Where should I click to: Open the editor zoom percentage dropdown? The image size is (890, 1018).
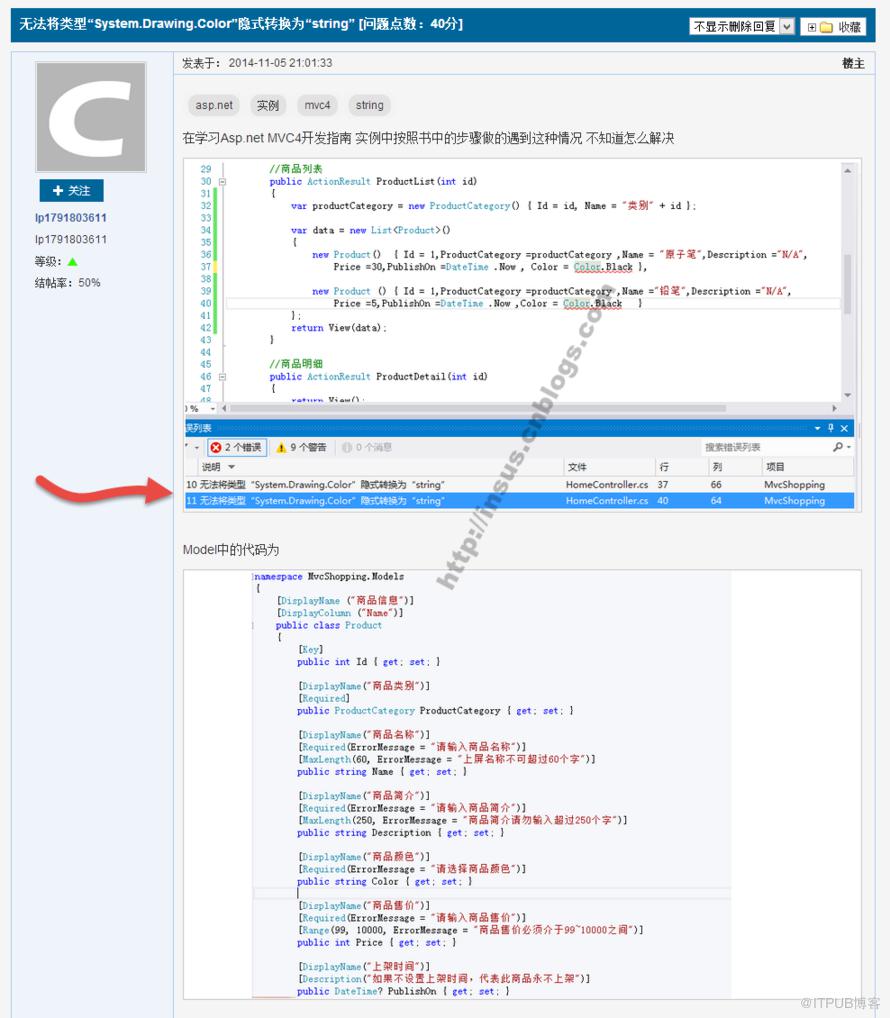click(212, 408)
